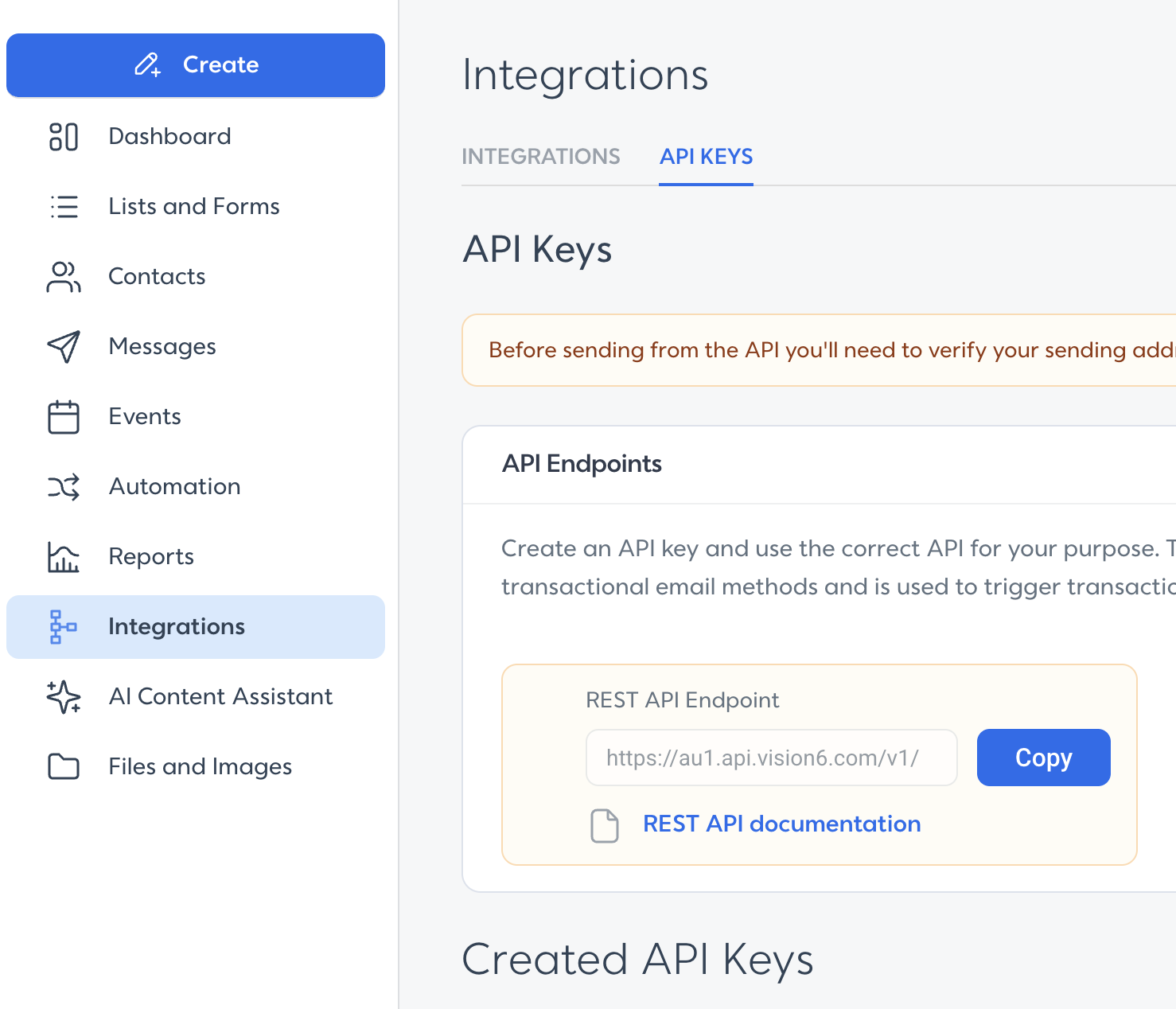1176x1009 pixels.
Task: Click the Files and Images folder icon
Action: point(64,766)
